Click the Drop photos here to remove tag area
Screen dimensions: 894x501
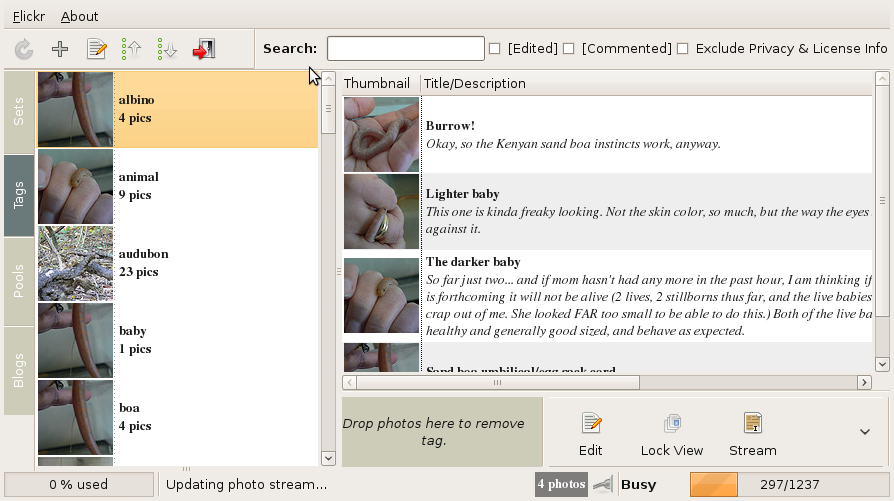[442, 432]
